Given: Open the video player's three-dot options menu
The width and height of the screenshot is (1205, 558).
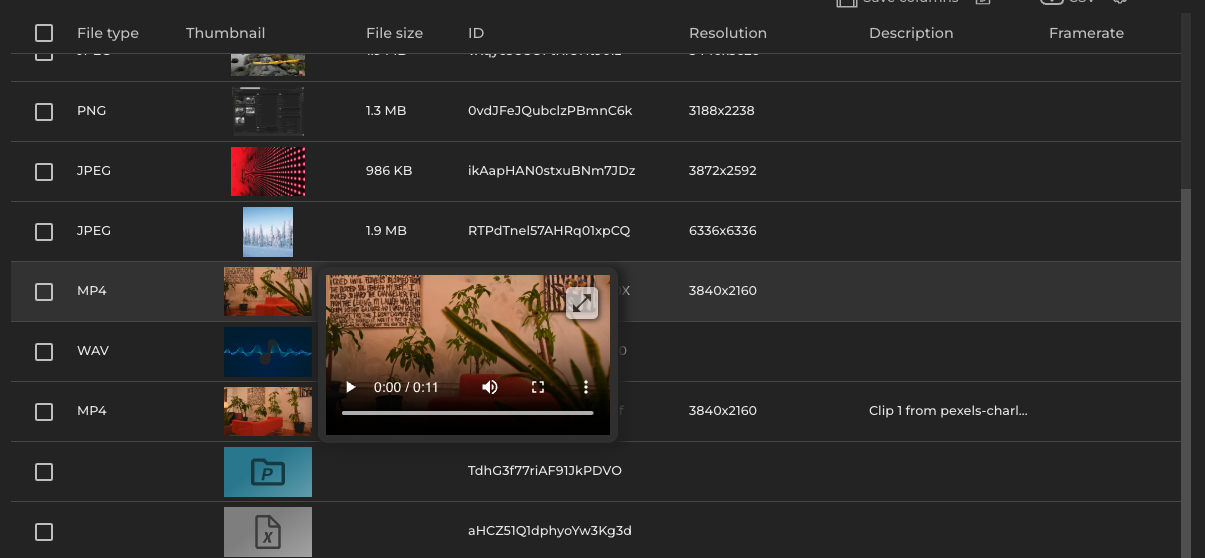Looking at the screenshot, I should pyautogui.click(x=586, y=387).
